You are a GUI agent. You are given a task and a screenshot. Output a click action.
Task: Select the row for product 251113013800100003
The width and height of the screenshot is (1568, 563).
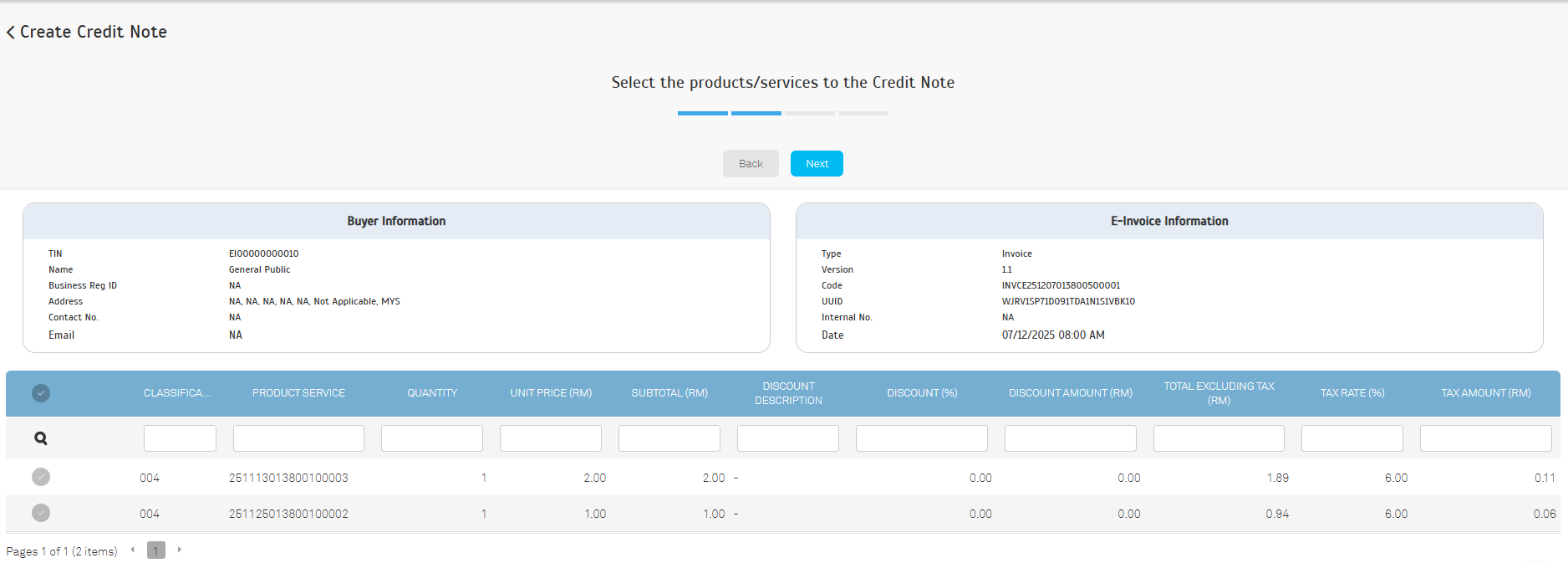click(40, 477)
